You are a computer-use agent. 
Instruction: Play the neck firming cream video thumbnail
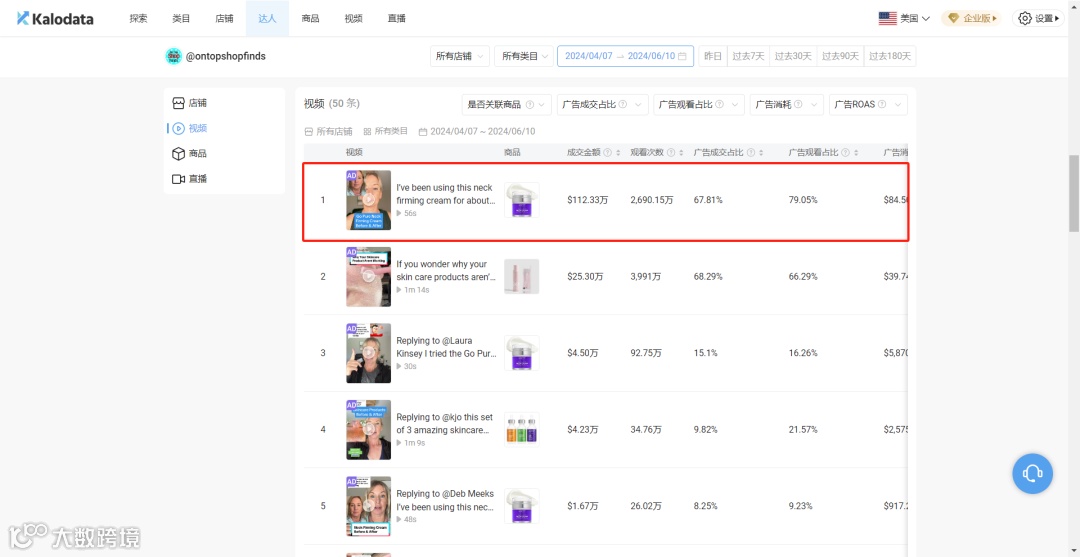click(x=368, y=200)
